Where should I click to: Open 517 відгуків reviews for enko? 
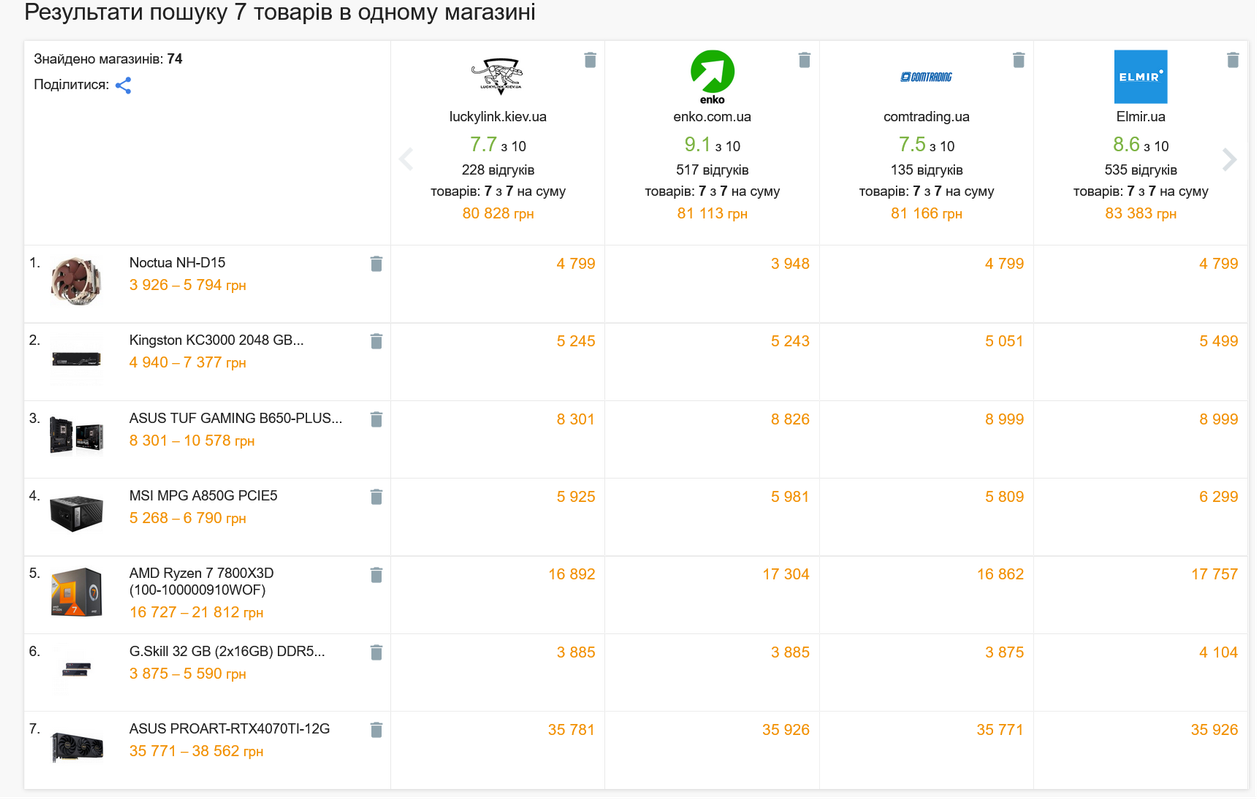point(712,170)
